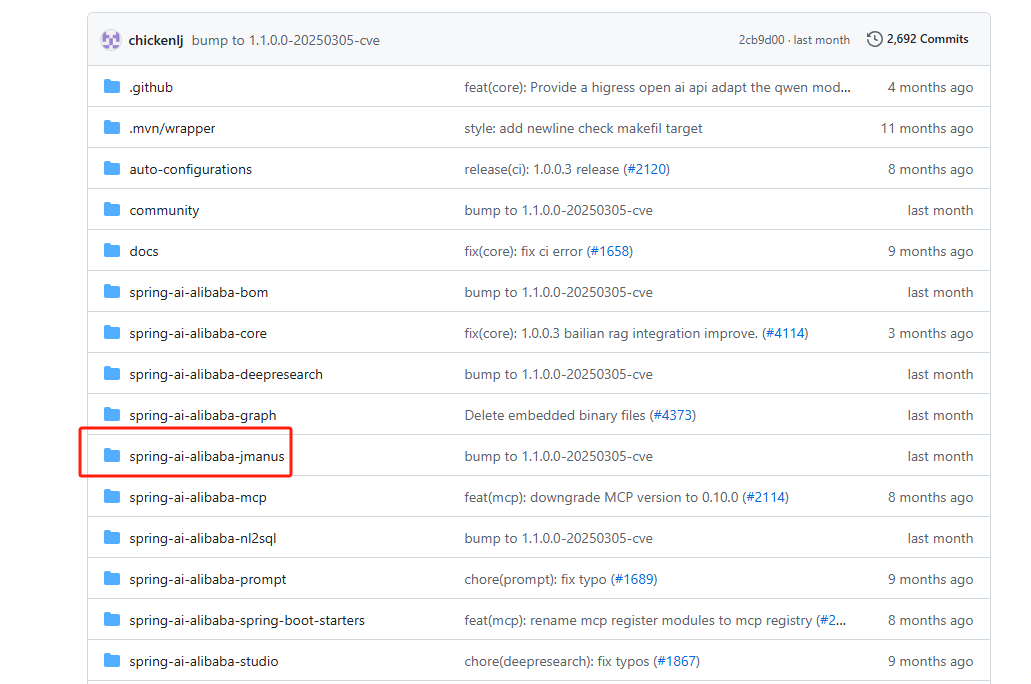Click the spring-ai-alibaba-studio folder icon
Screen dimensions: 1031x684
tap(112, 661)
